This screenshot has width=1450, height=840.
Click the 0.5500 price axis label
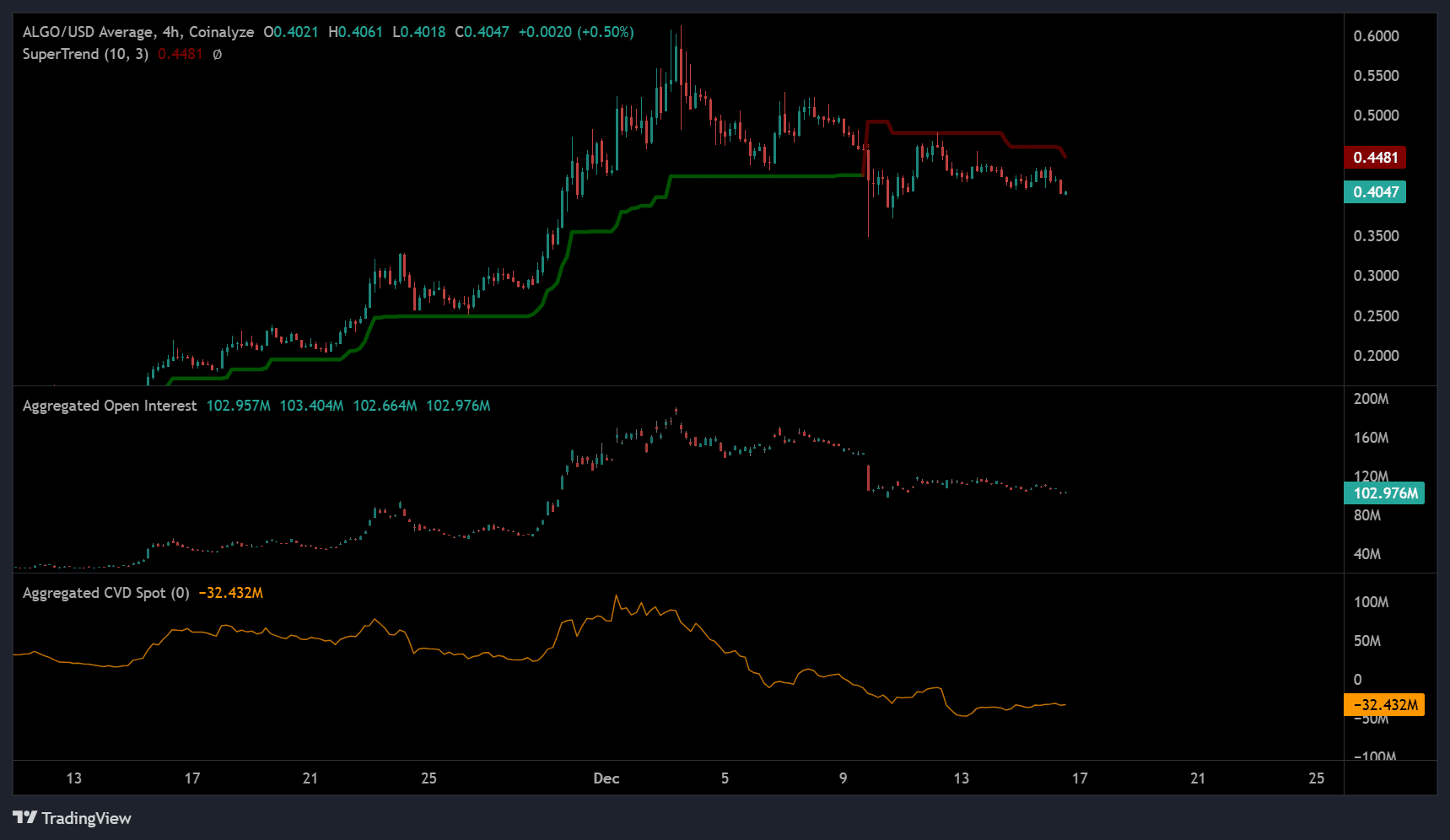click(x=1376, y=76)
